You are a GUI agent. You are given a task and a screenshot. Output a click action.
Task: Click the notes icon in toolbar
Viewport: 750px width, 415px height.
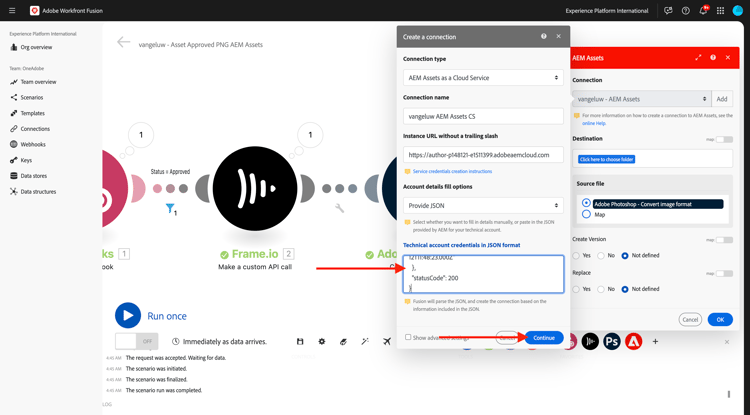point(343,341)
